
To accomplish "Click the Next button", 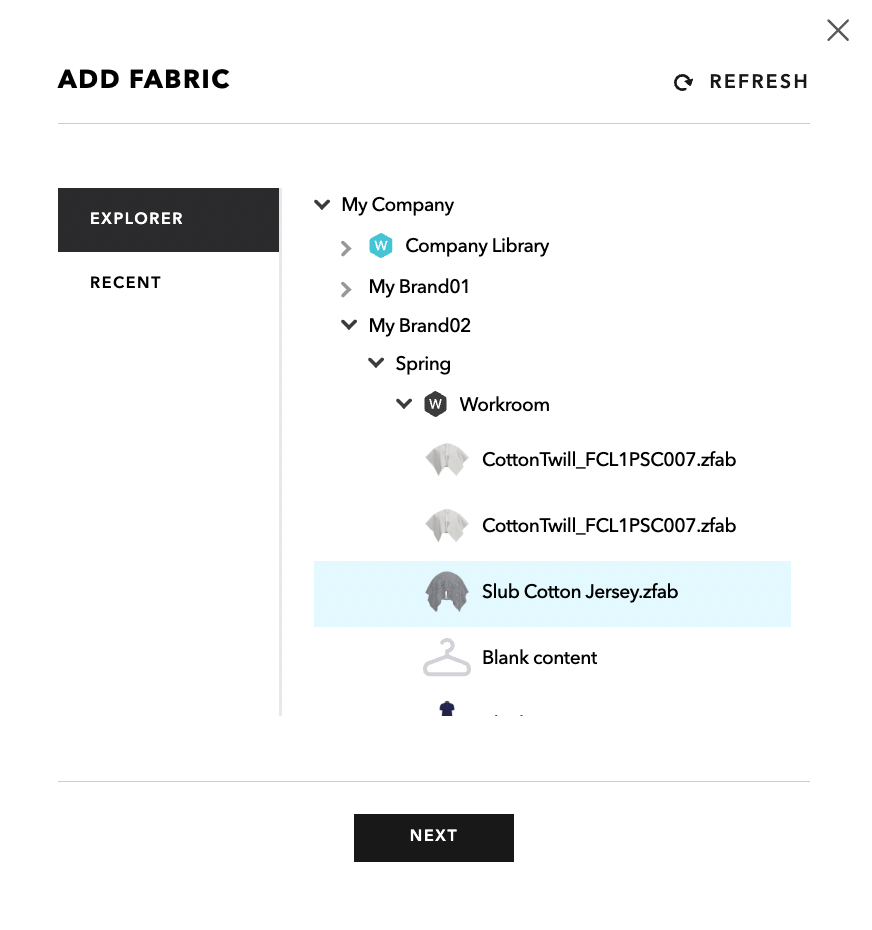I will point(434,837).
